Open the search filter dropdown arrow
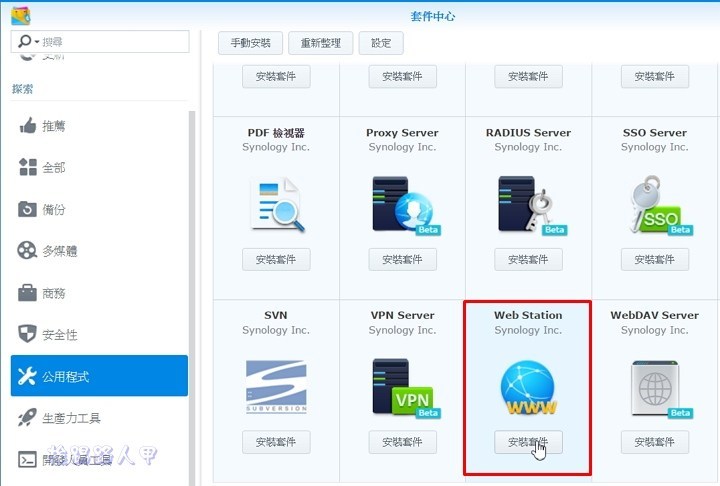720x486 pixels. (x=37, y=42)
